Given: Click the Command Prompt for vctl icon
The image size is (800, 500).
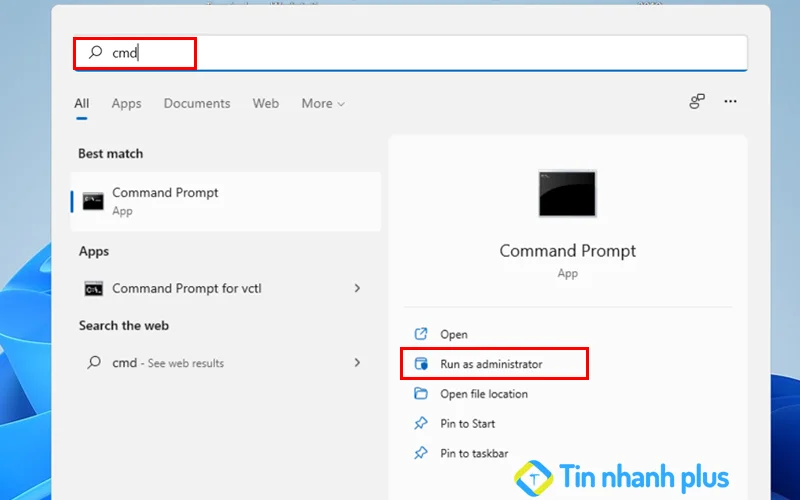Looking at the screenshot, I should coord(93,289).
